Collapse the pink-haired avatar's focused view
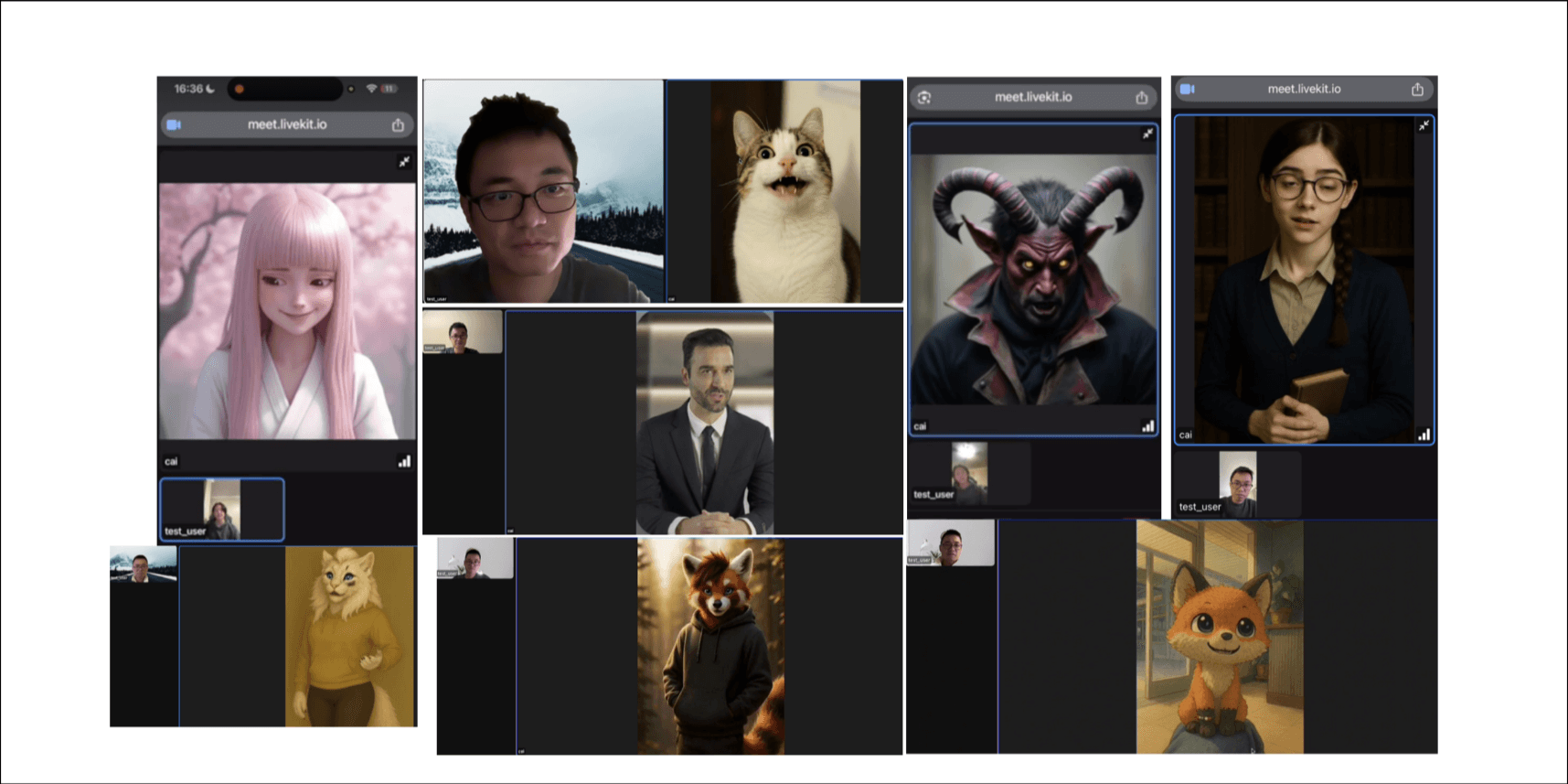 pos(404,162)
